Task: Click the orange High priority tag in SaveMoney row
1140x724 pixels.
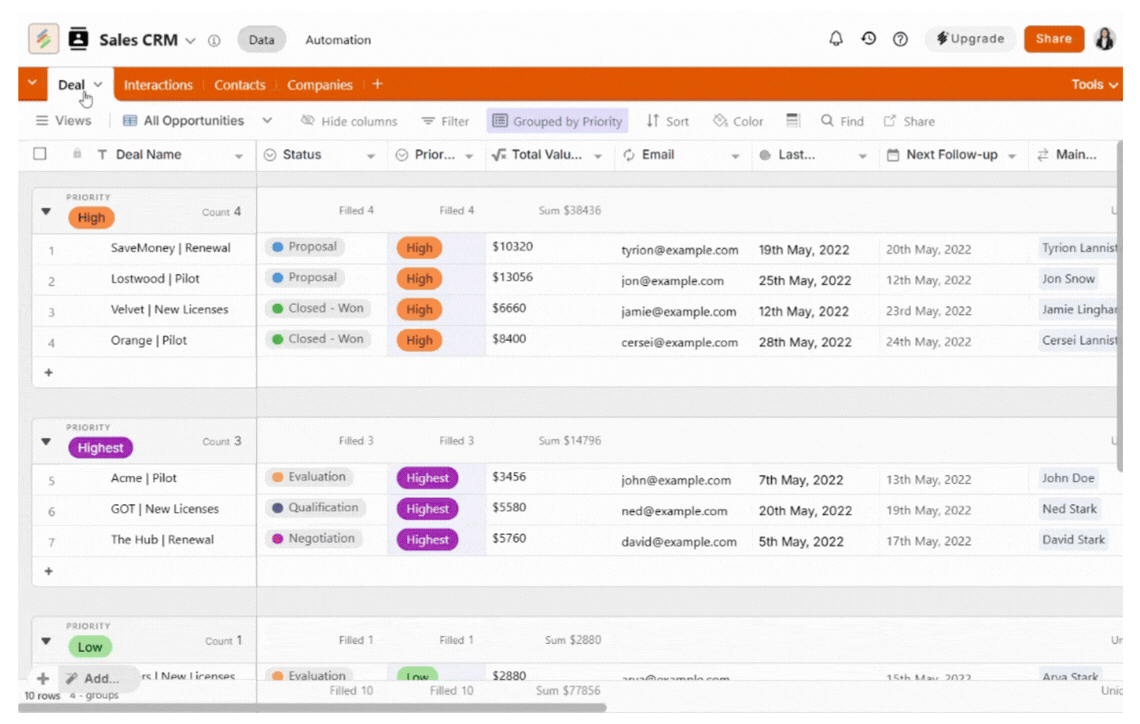Action: (419, 248)
